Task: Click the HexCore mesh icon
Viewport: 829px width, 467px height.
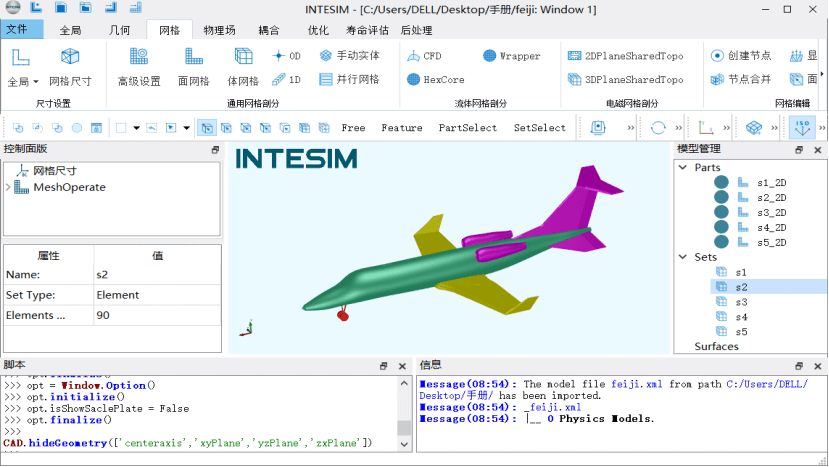Action: point(435,80)
